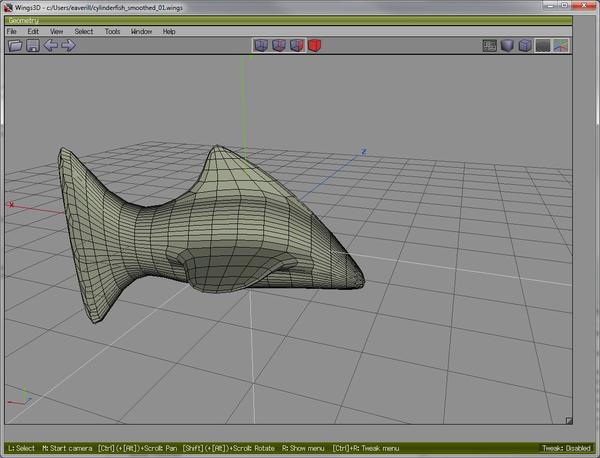Viewport: 600px width, 458px height.
Task: Open the View menu
Action: [x=57, y=31]
